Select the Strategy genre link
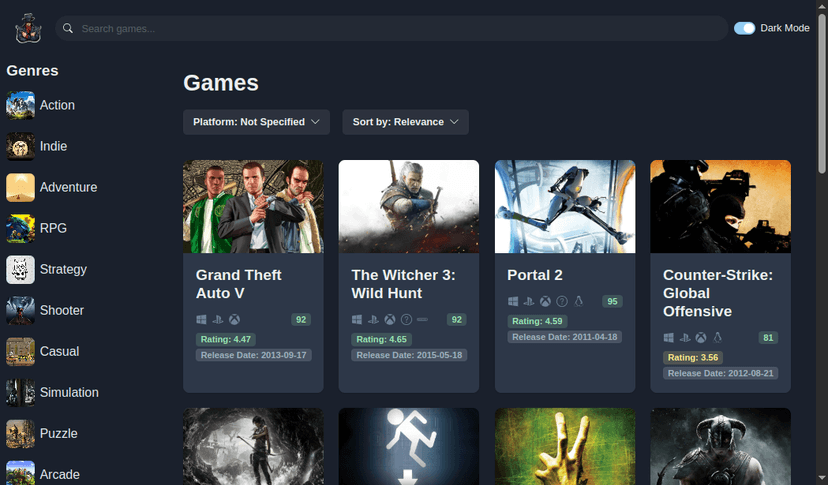 [63, 269]
